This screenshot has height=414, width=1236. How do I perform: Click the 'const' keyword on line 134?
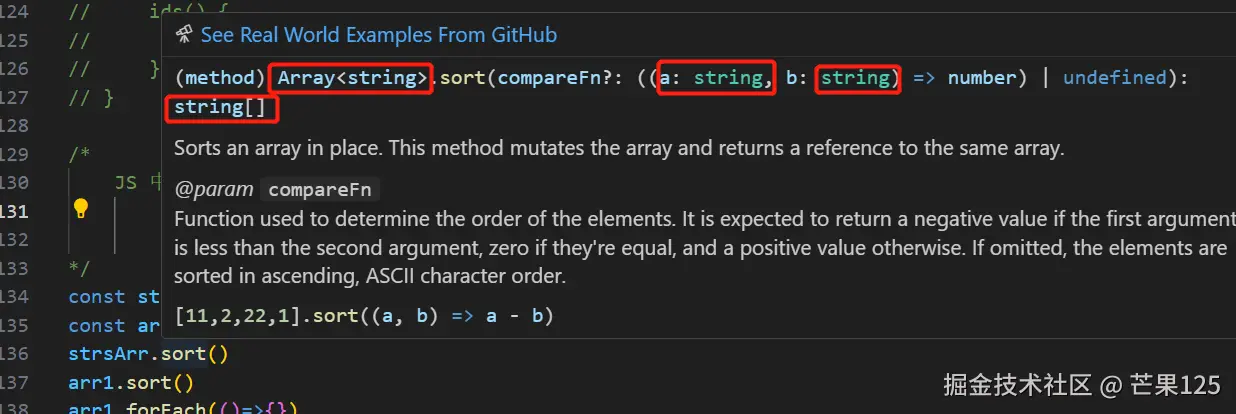click(96, 297)
